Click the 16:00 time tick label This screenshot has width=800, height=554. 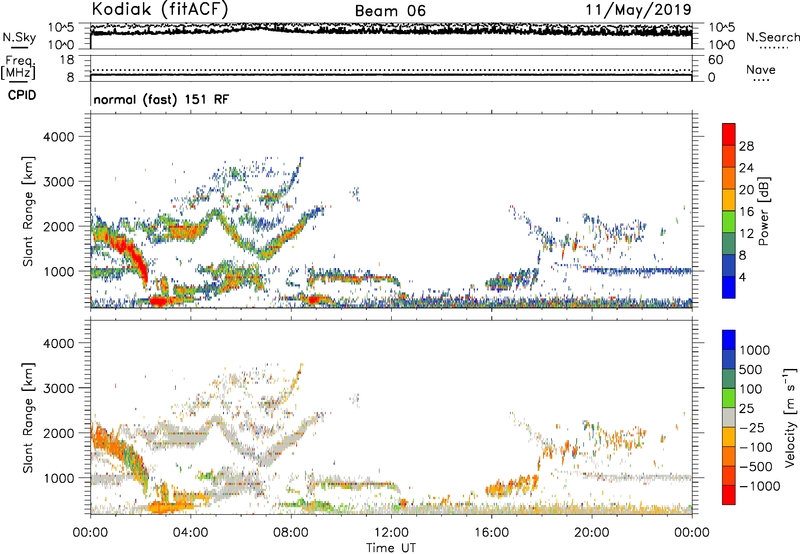coord(491,532)
